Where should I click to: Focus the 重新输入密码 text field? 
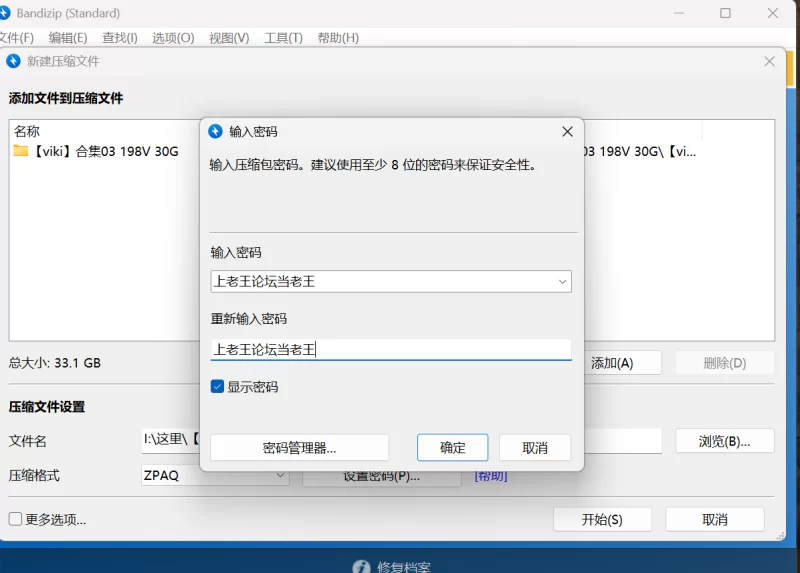click(390, 350)
